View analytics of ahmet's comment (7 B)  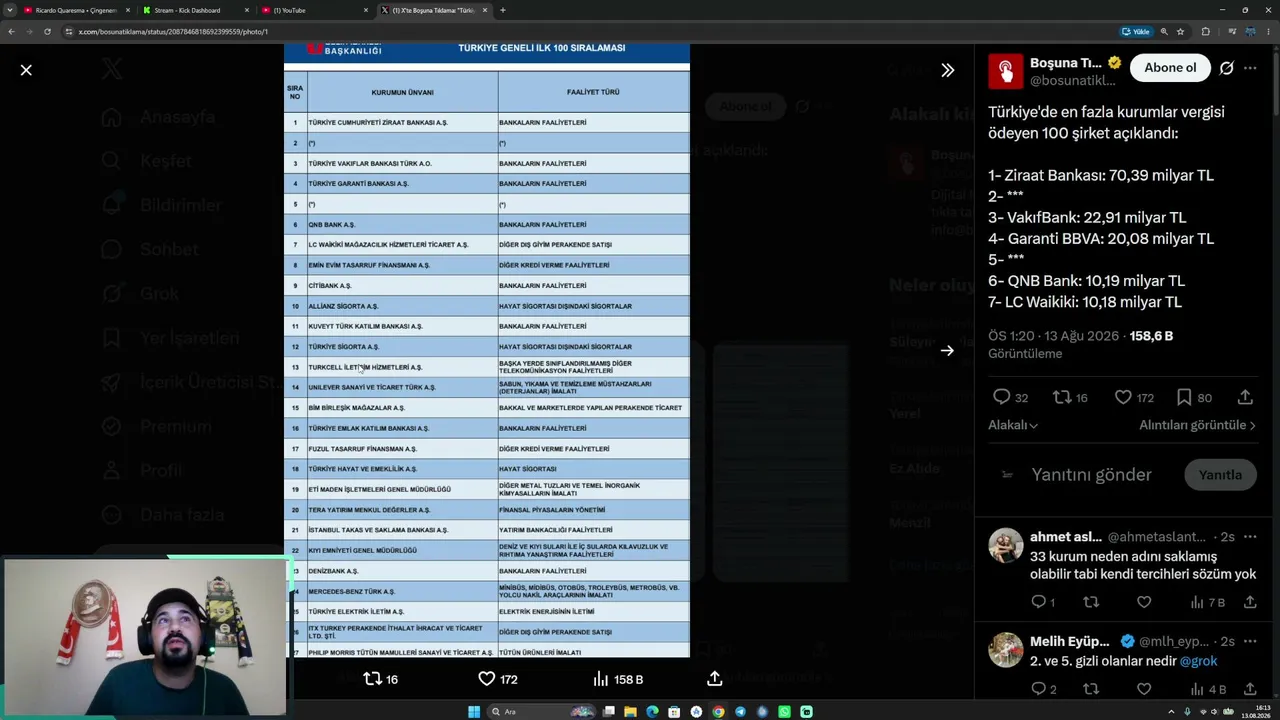point(1208,602)
